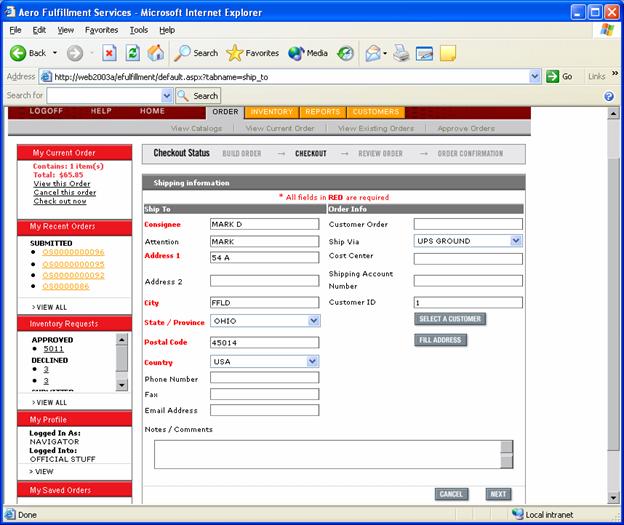
Task: Open the Media globe toolbar button
Action: (296, 53)
